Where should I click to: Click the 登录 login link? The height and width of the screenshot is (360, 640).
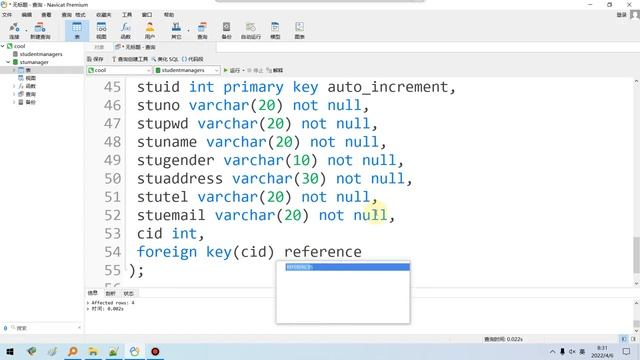pyautogui.click(x=621, y=15)
